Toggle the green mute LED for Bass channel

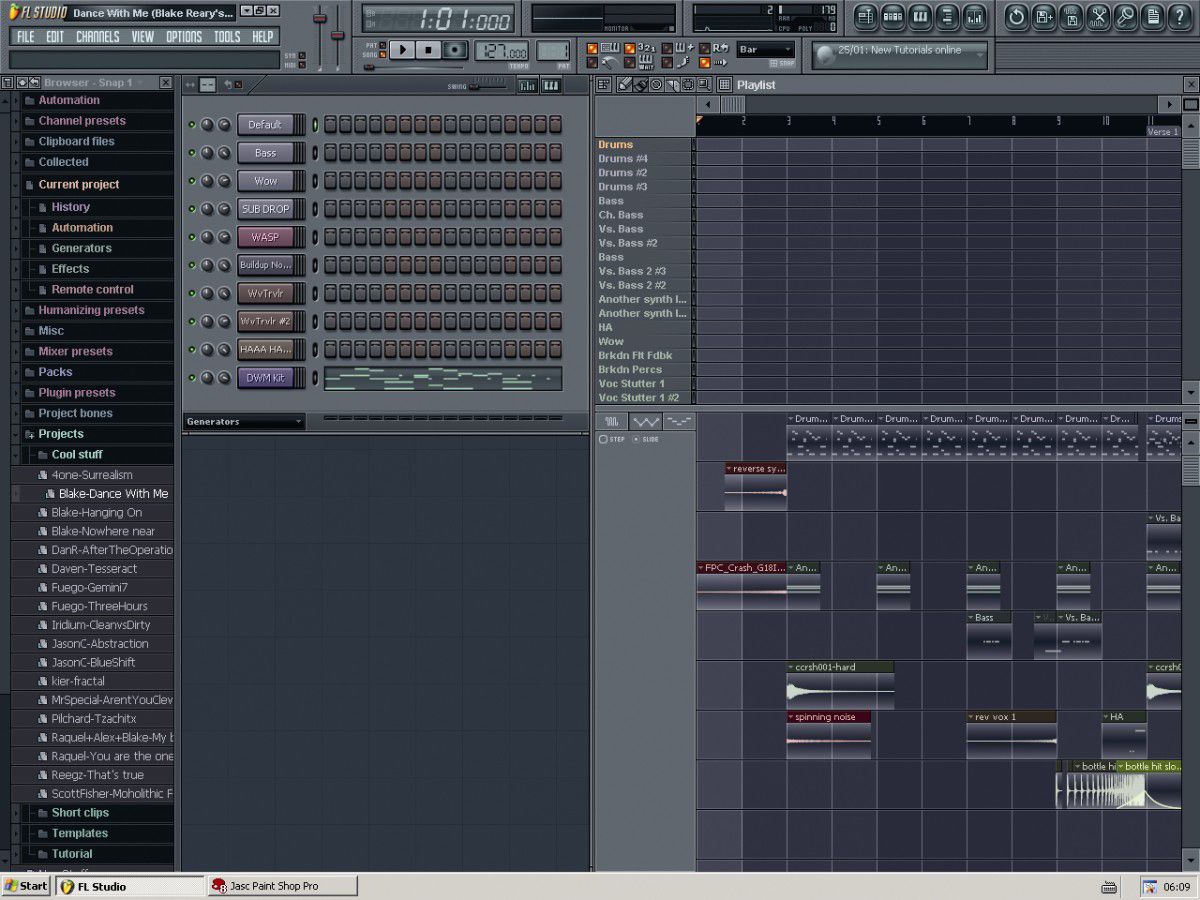click(192, 153)
